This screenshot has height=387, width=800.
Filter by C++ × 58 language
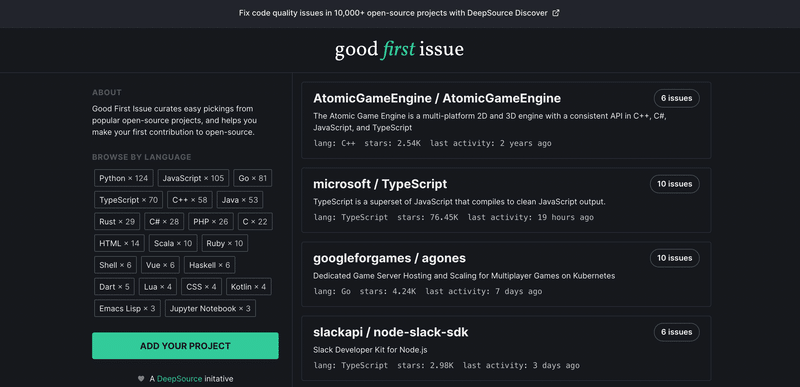click(x=190, y=200)
